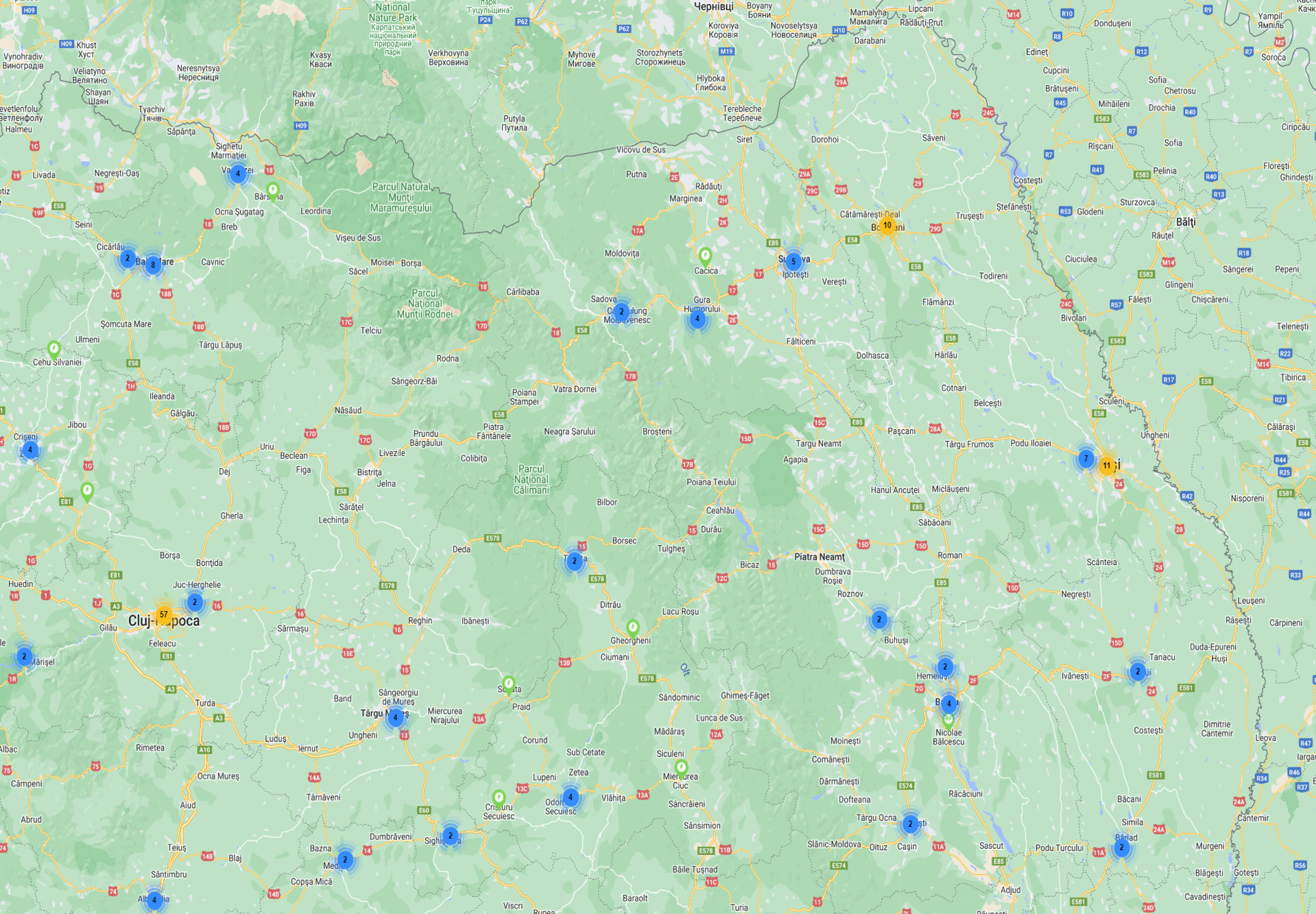Select the green pin above Cristuru Secuiesc
The image size is (1316, 914).
(499, 797)
